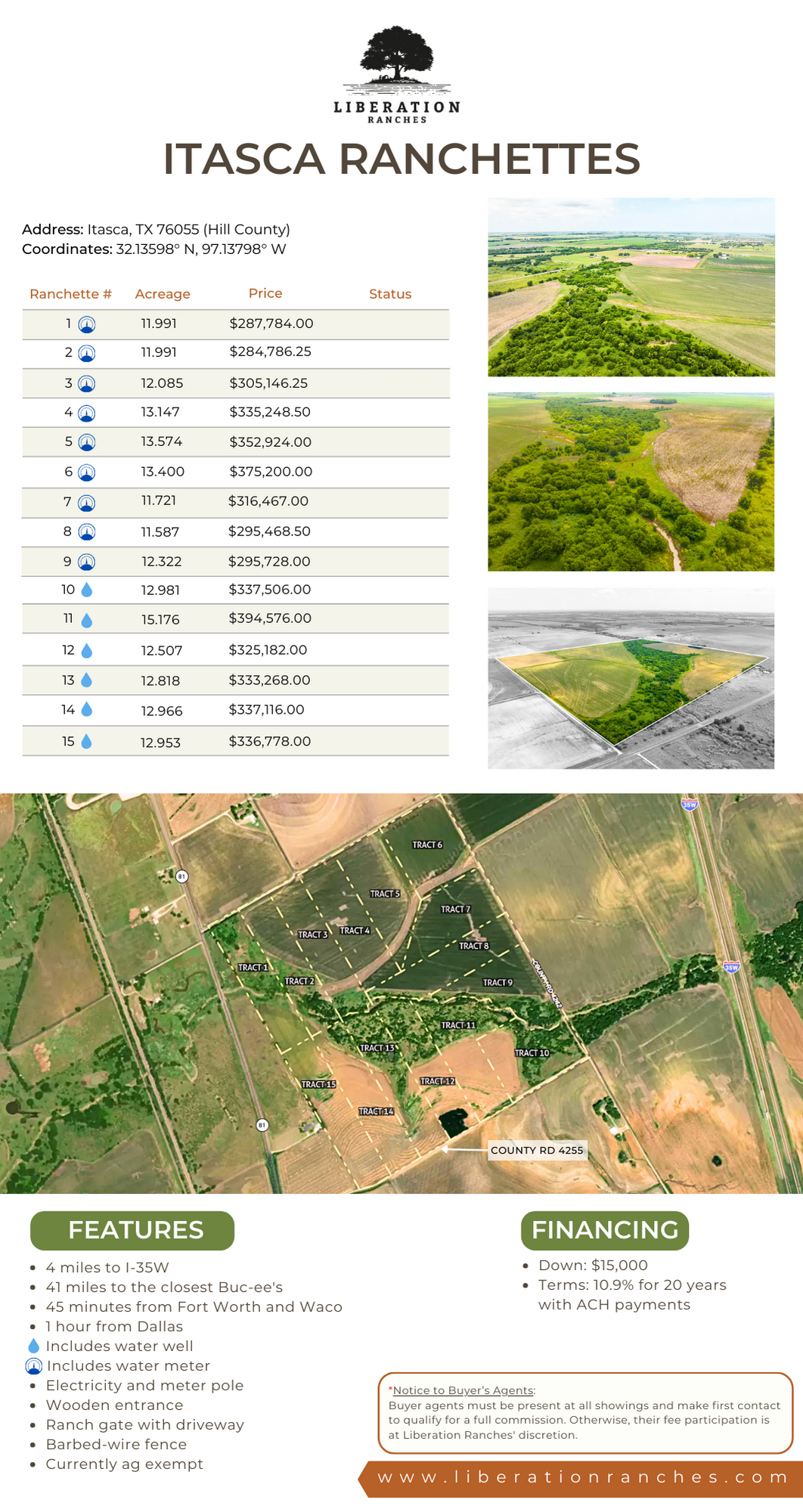Screen dimensions: 803x1512
Task: Click the water drop icon beside Ranchette 10
Action: click(87, 590)
